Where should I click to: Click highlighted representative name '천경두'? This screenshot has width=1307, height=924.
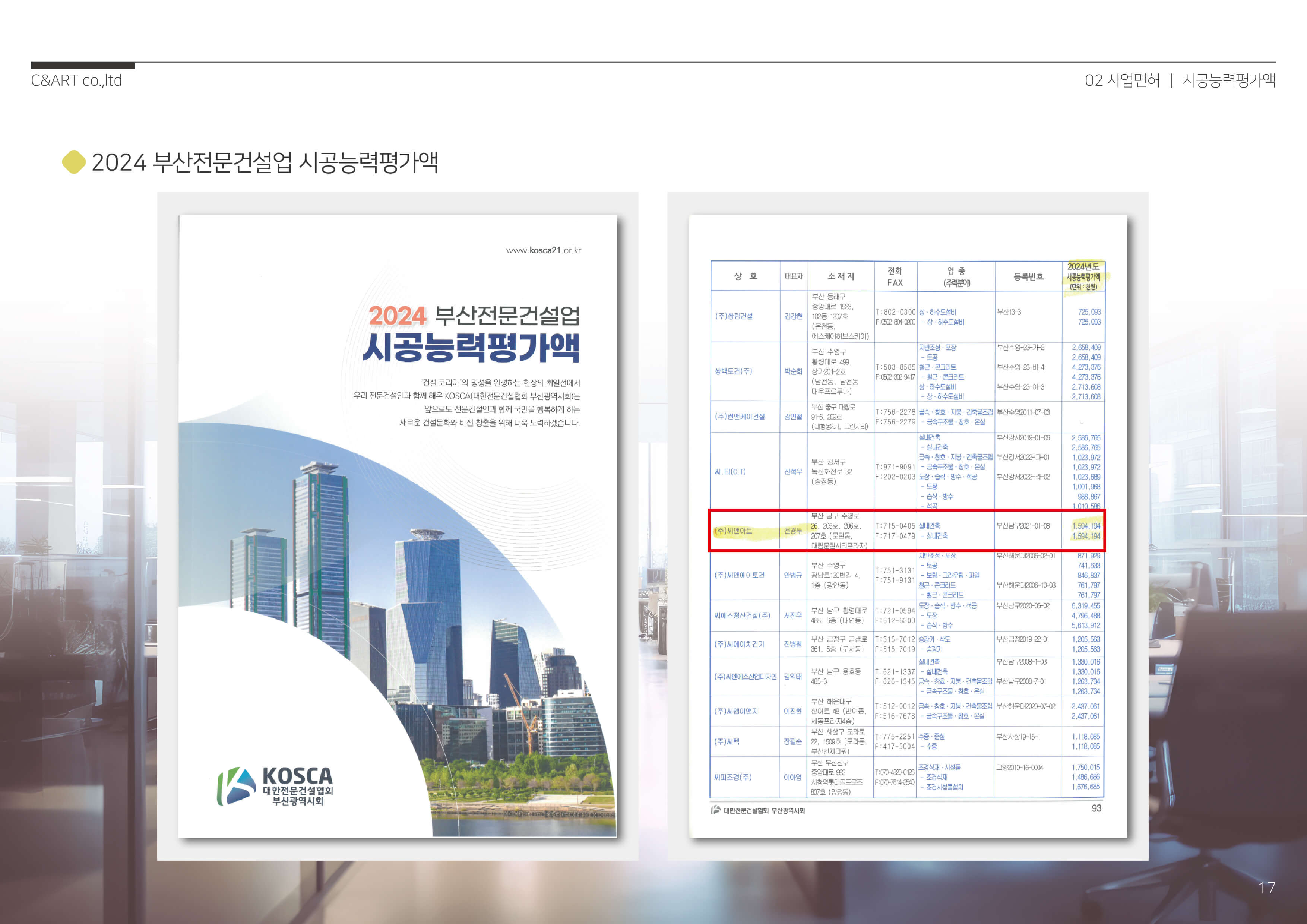[794, 531]
